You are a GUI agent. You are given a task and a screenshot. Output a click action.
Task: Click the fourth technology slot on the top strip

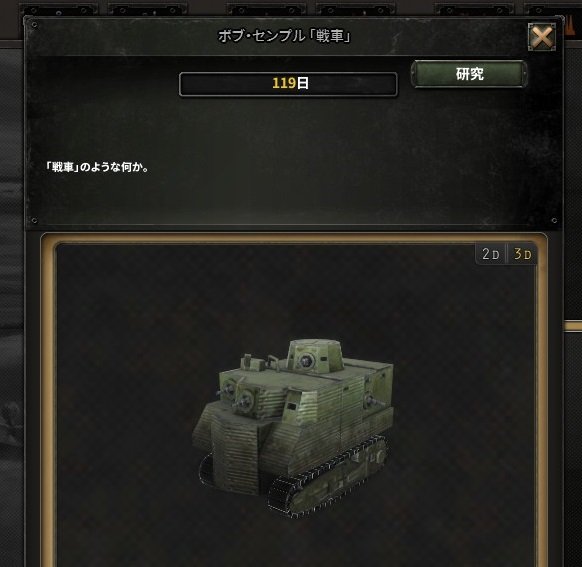click(356, 9)
